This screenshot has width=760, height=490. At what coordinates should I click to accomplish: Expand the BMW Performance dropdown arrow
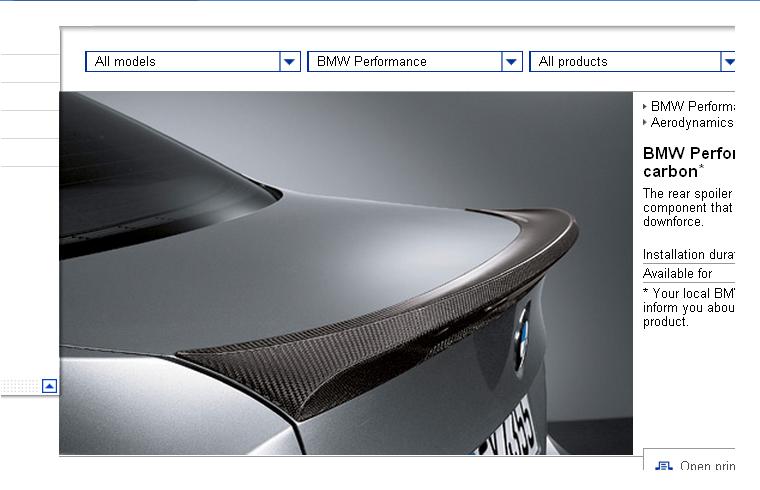[512, 61]
